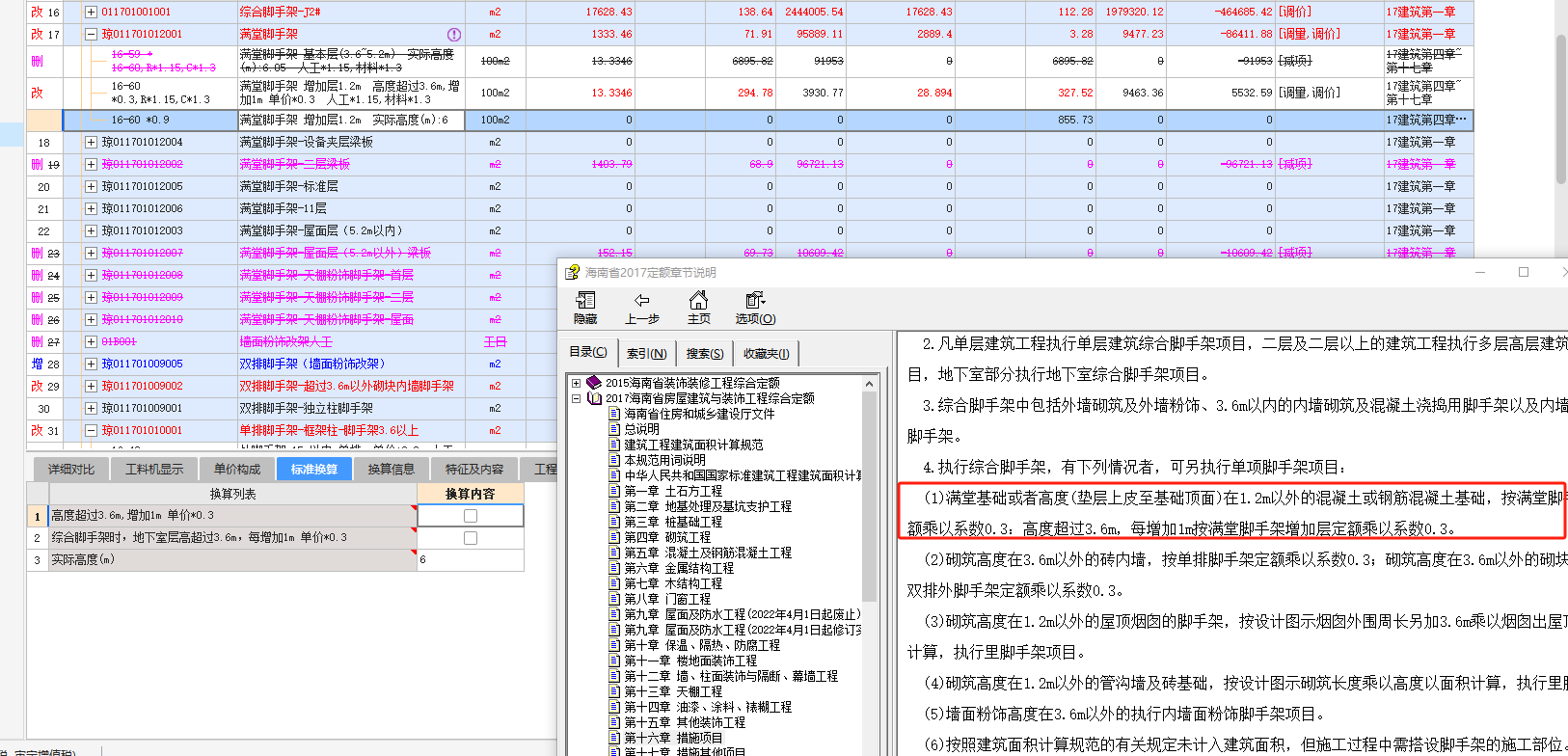This screenshot has height=756, width=1568.
Task: Collapse the 2017海南省房屋建筑与装饰工程综合定额 tree node
Action: click(x=577, y=398)
